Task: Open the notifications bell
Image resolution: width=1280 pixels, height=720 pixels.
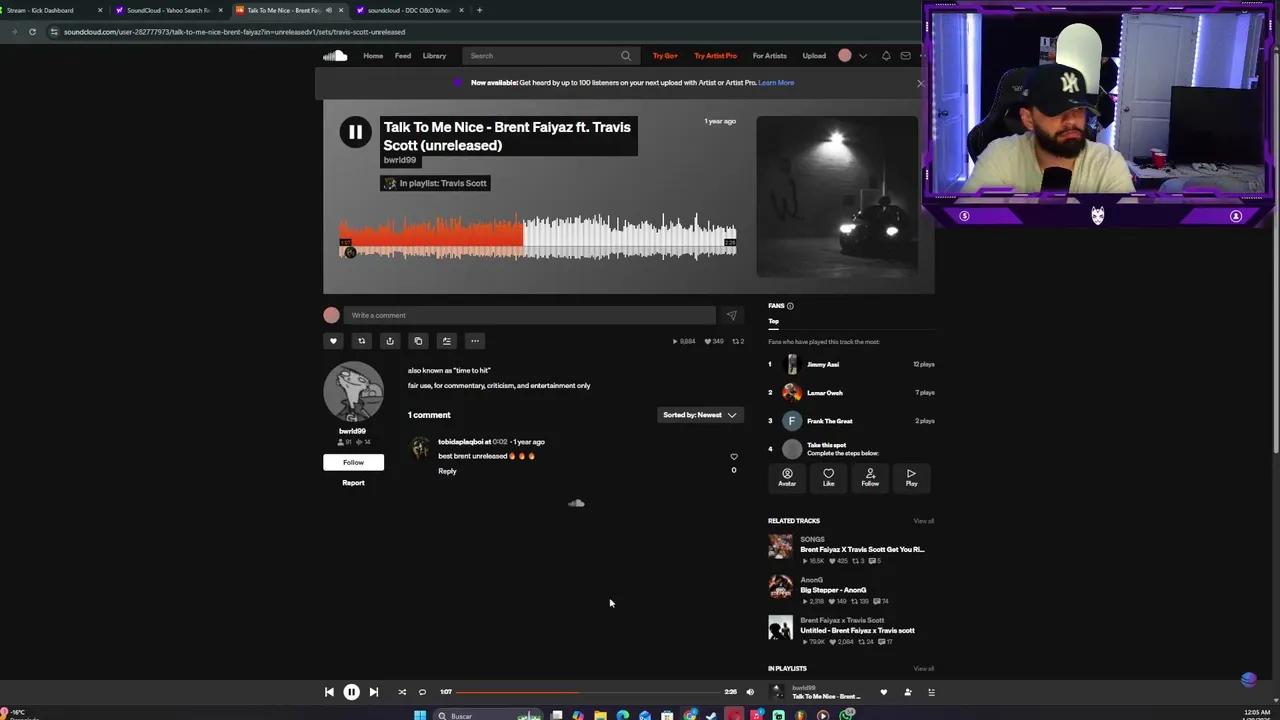Action: tap(886, 56)
